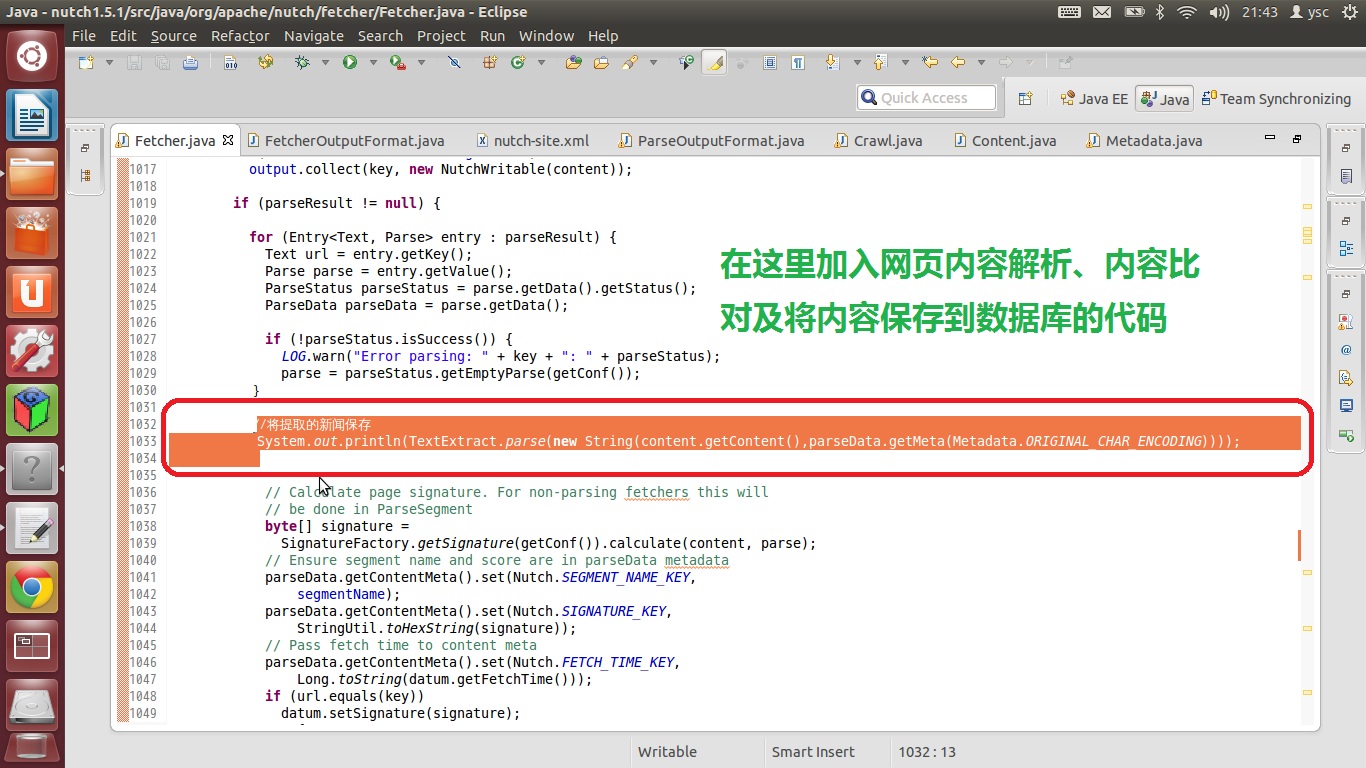Open the Javadoc @ fast view icon

1346,350
